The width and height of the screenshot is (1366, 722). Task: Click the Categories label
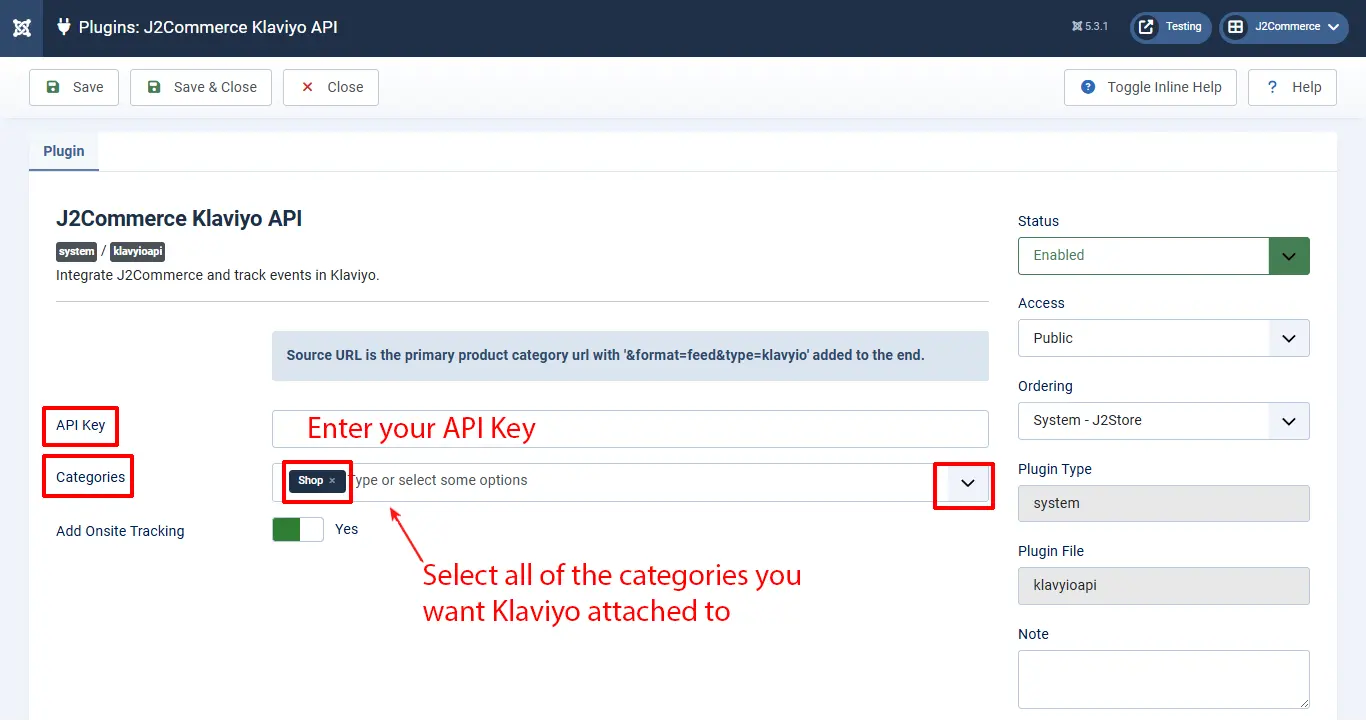click(91, 477)
